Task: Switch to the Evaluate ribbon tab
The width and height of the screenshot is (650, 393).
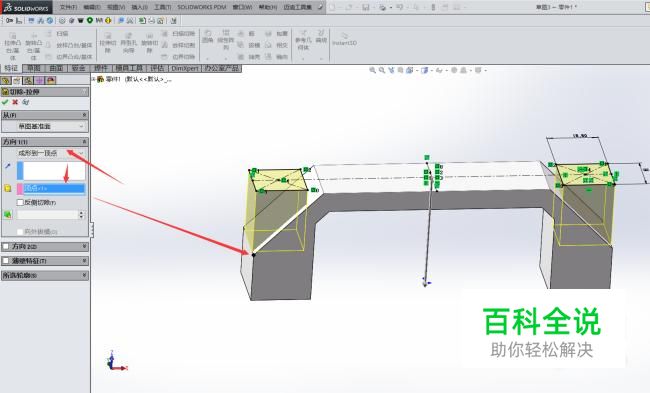Action: click(157, 68)
